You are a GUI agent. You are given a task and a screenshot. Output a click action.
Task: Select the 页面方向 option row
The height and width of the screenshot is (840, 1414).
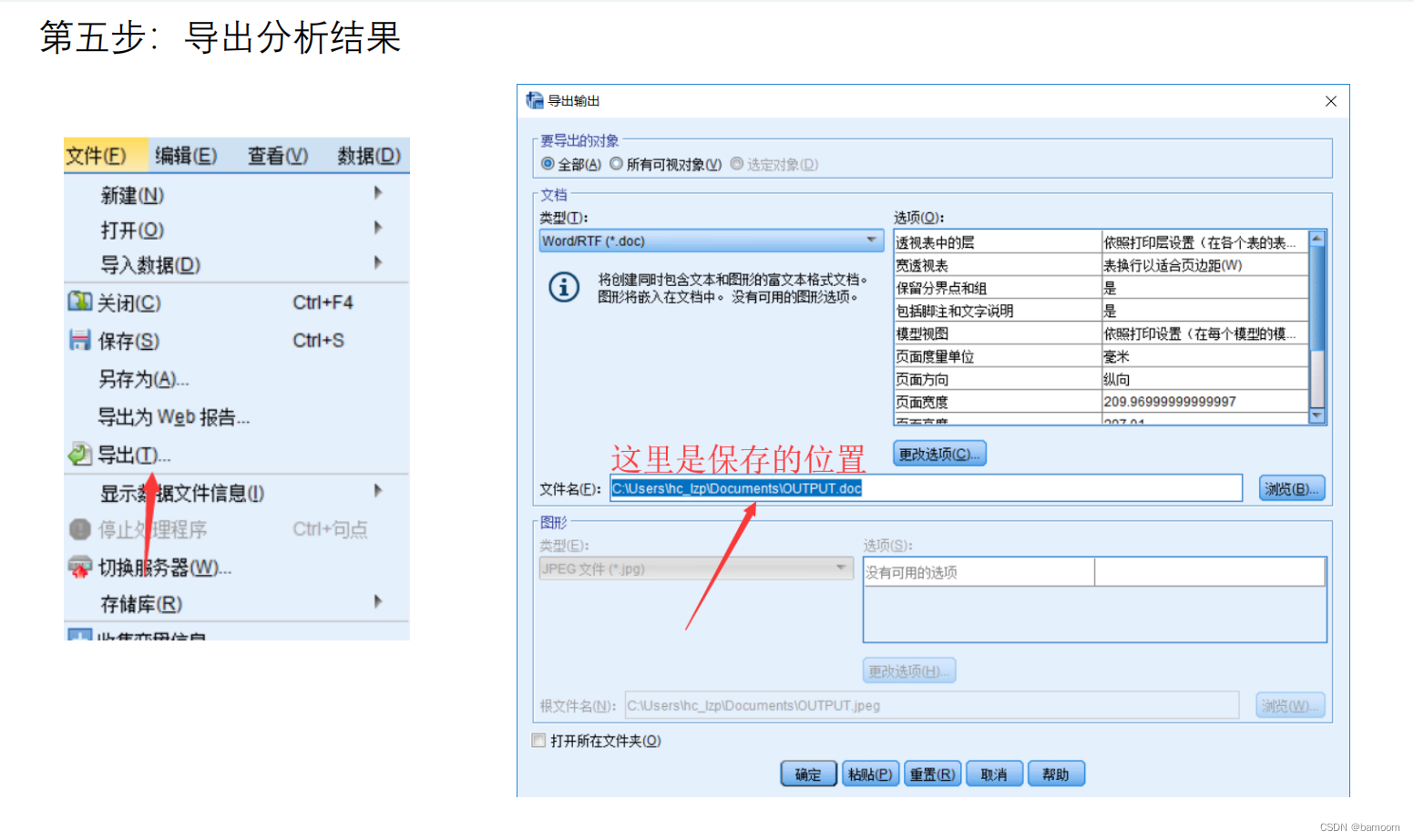coord(1101,379)
